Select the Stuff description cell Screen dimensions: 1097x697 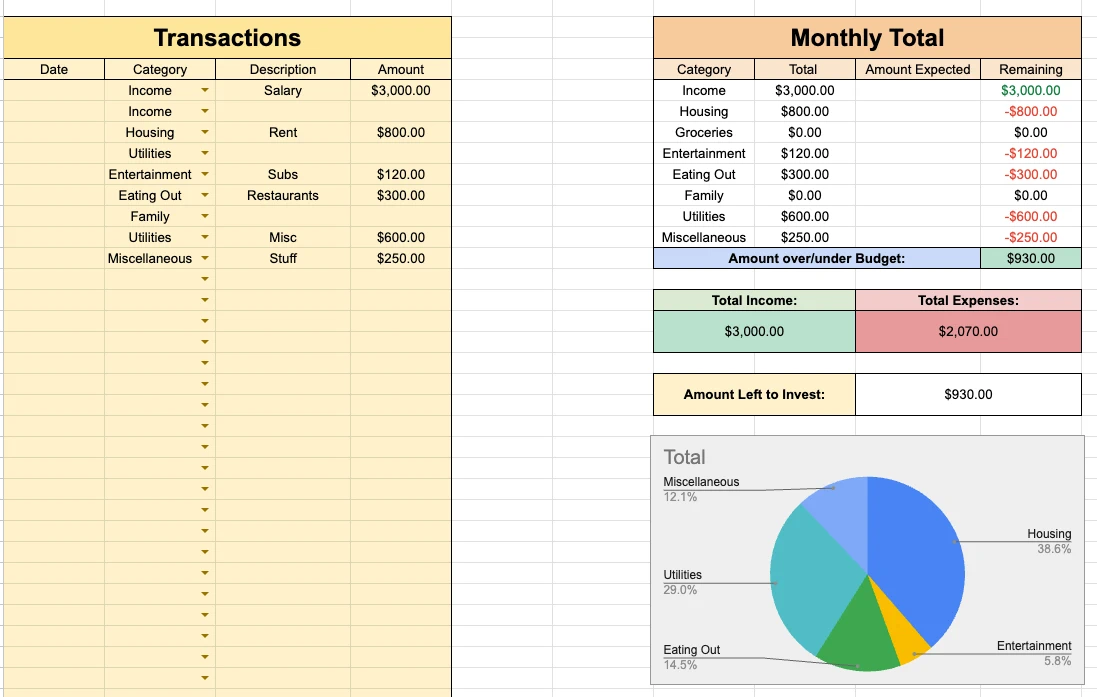pos(283,258)
